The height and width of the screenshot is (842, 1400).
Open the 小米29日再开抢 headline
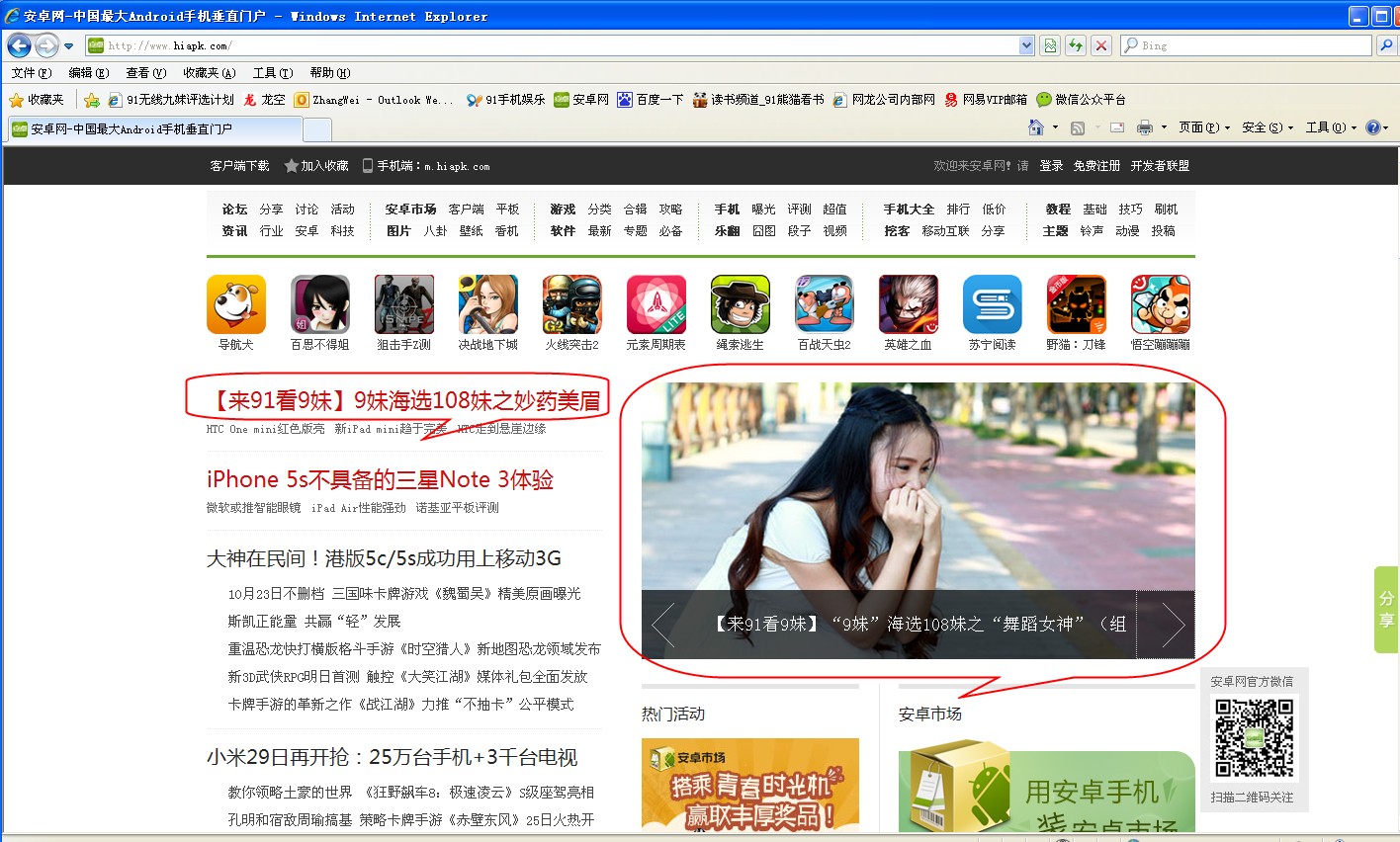[x=392, y=757]
